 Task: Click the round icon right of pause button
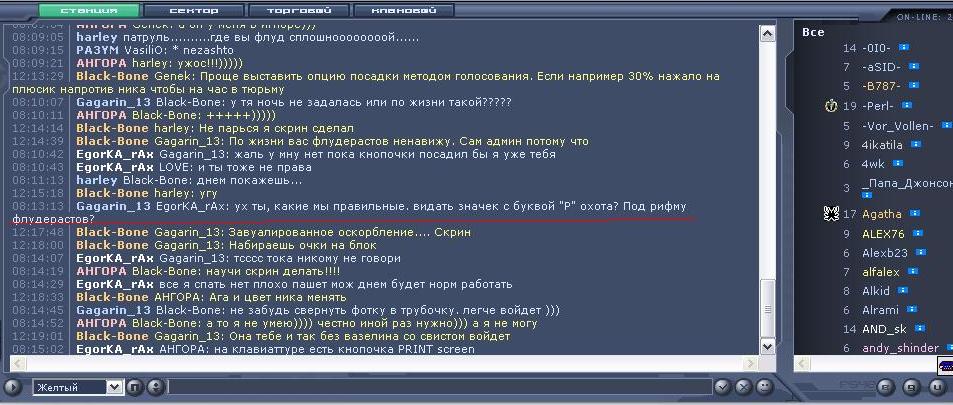pos(156,387)
